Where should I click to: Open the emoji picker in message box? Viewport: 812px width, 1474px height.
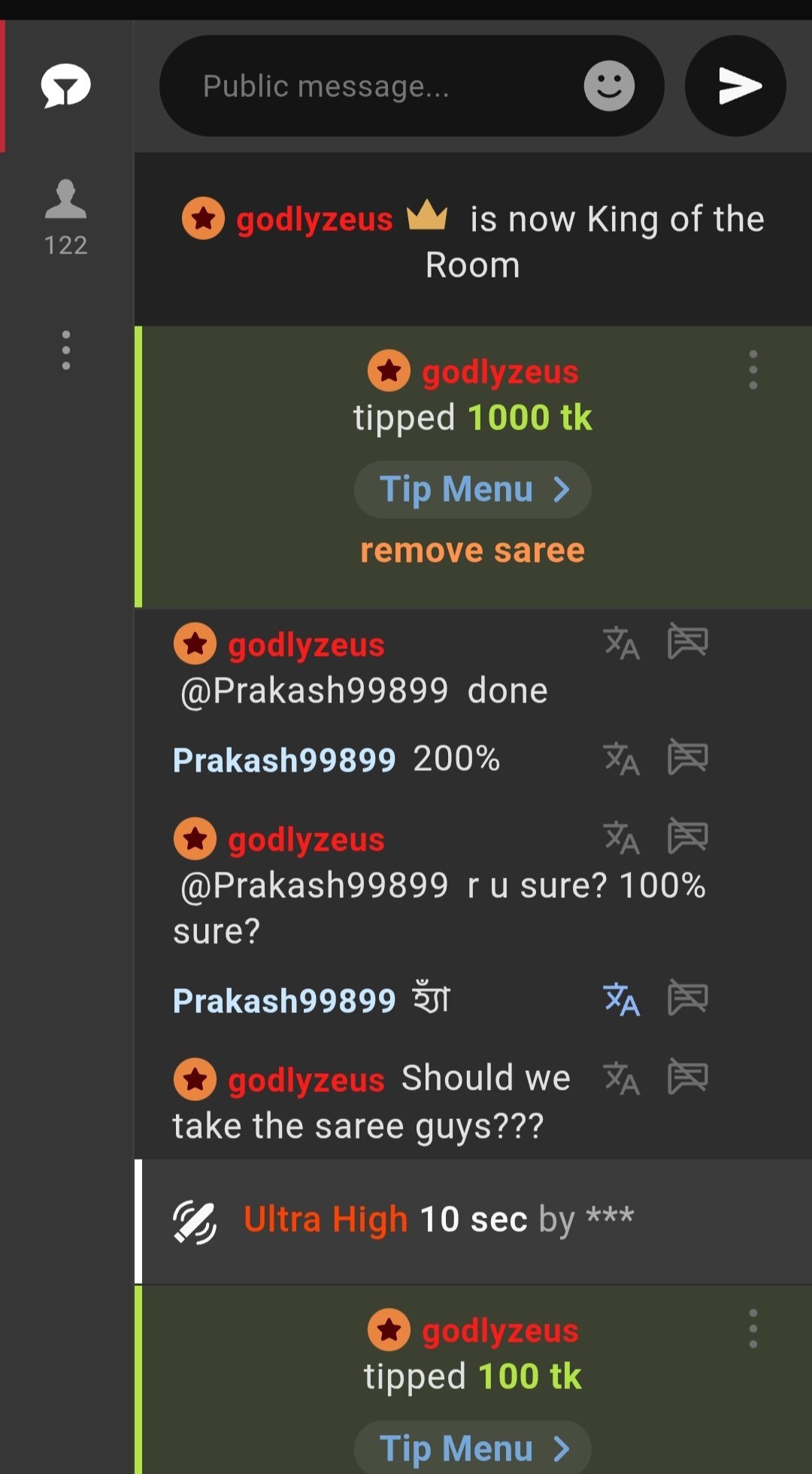[609, 86]
